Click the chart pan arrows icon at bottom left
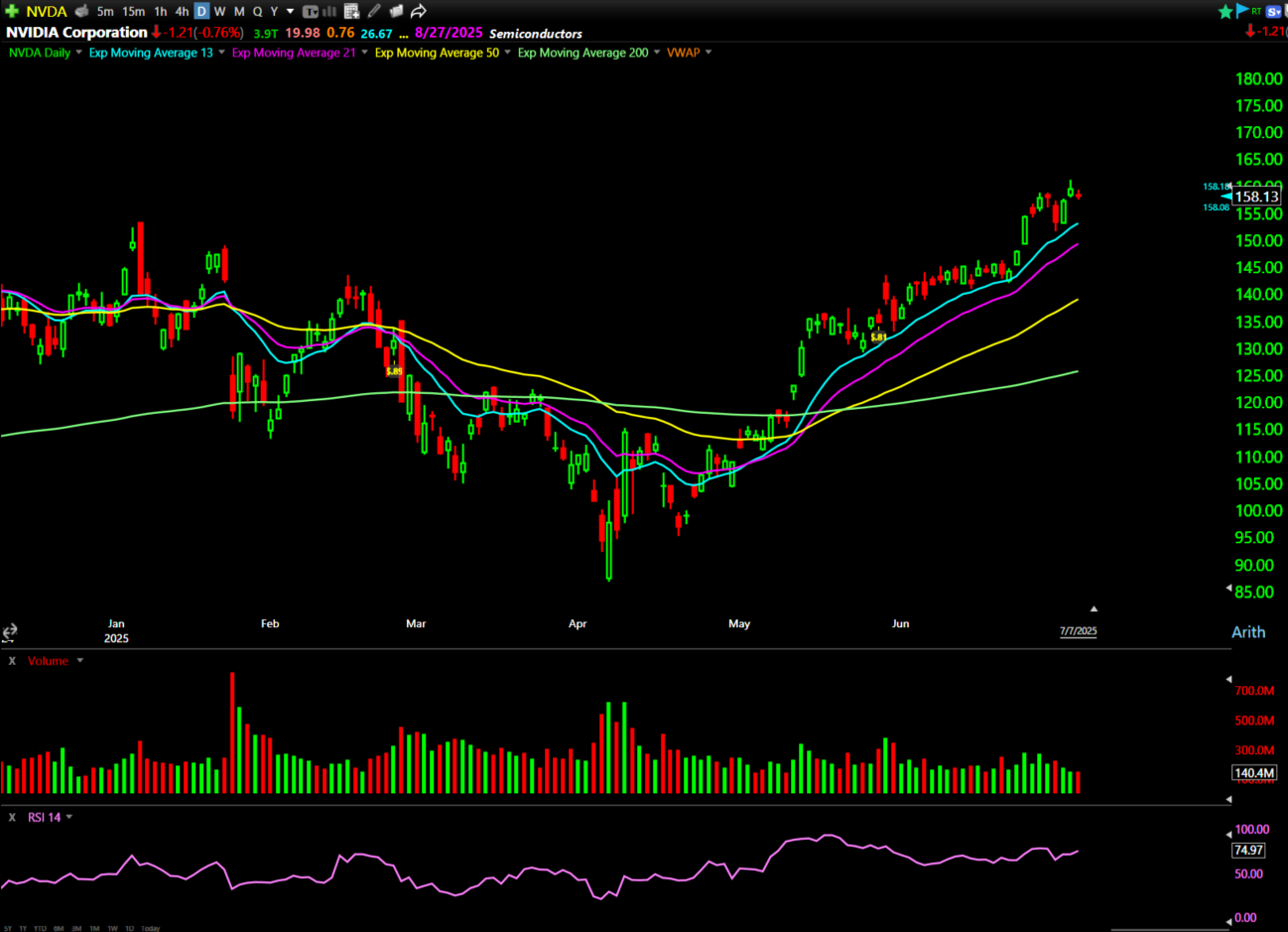Viewport: 1288px width, 932px height. [9, 632]
